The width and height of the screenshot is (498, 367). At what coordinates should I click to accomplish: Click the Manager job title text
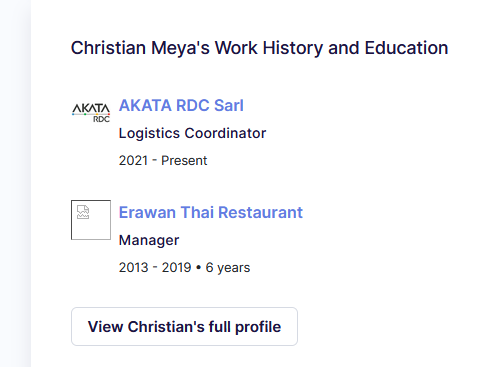click(x=149, y=240)
